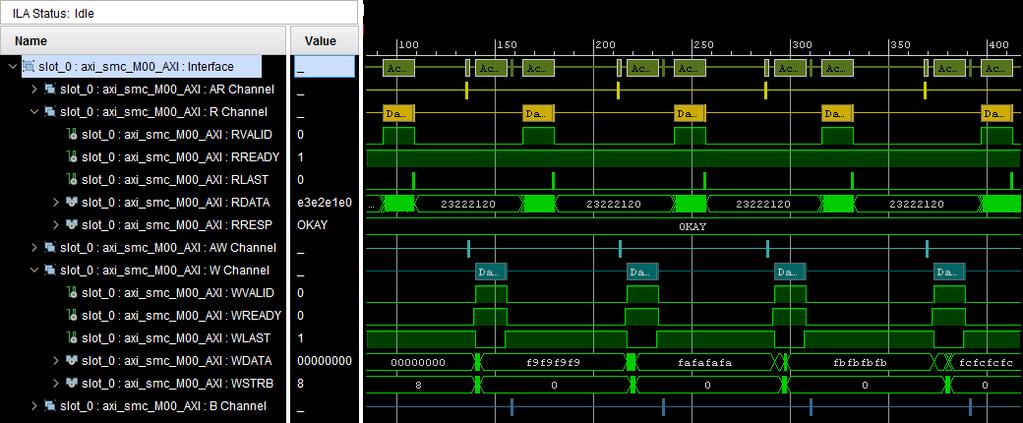Click the fafafafa WDATA waveform segment
Screen dimensions: 1023x423
pos(706,362)
